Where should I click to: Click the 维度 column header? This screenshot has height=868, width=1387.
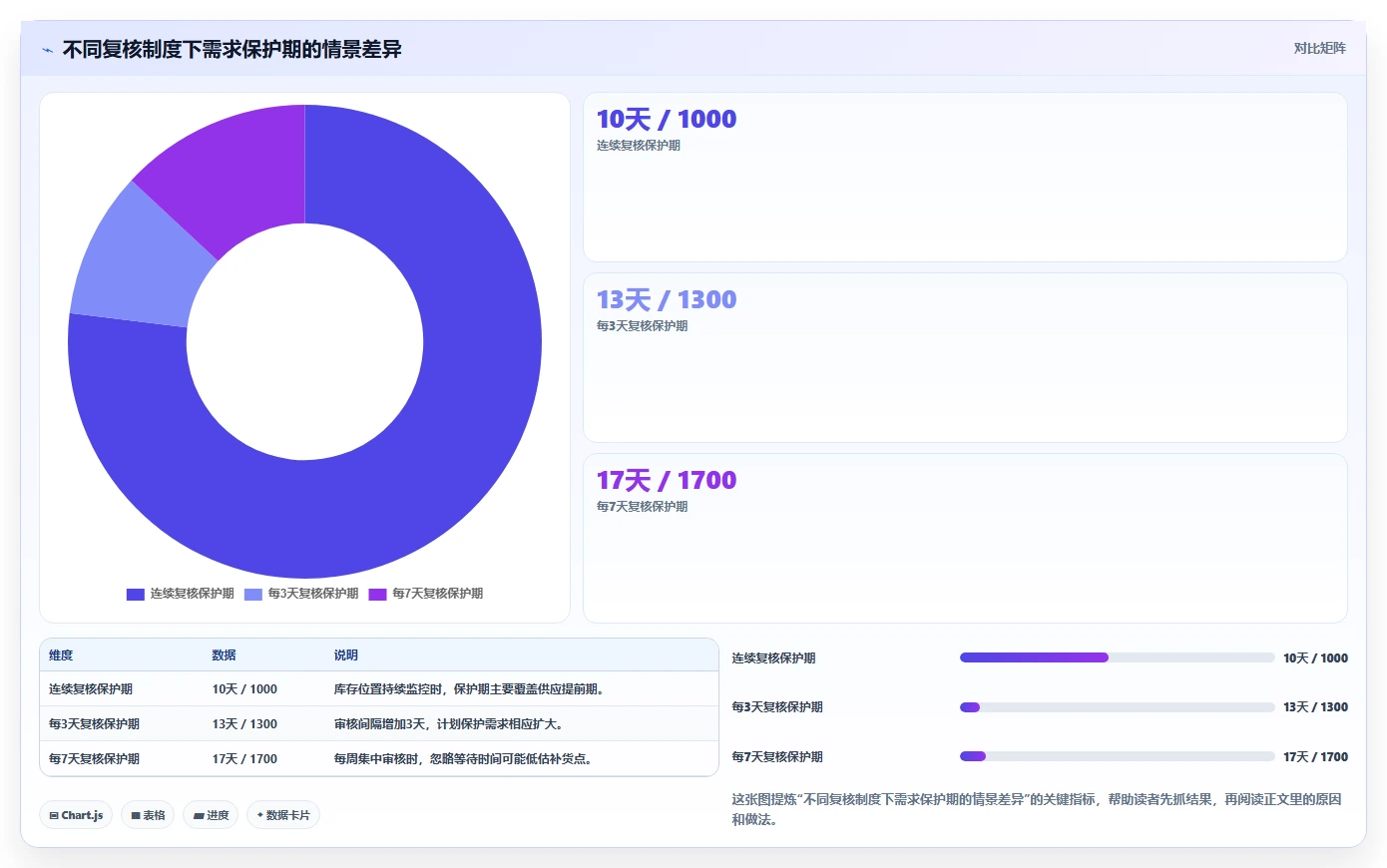[x=61, y=655]
